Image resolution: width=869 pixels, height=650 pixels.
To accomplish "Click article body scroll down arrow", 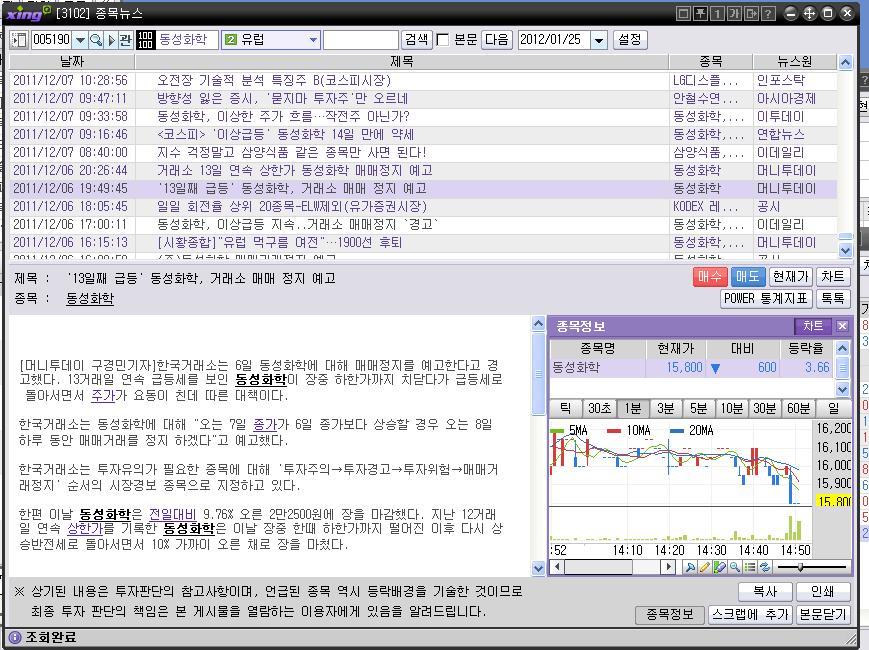I will point(538,567).
